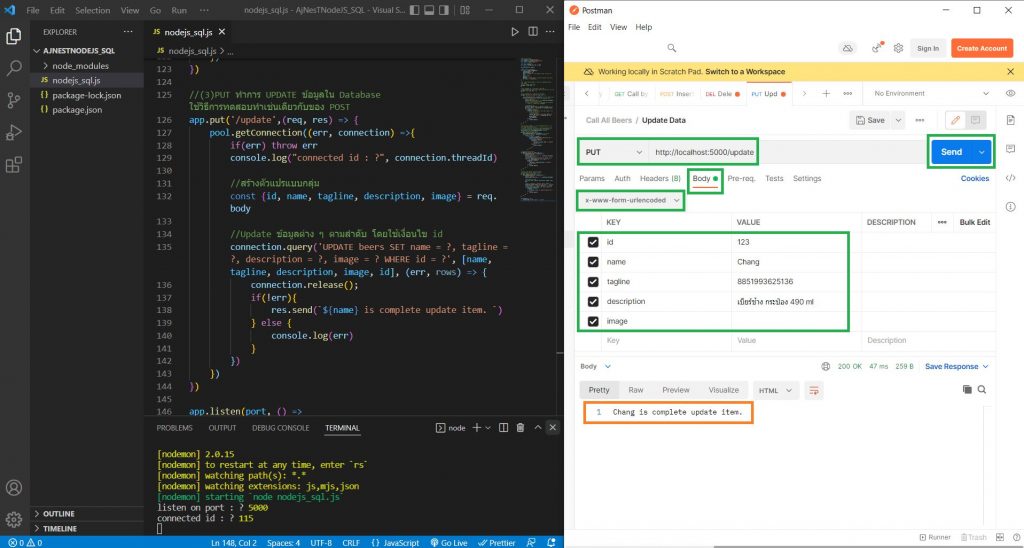
Task: Click the Switch to a Workspace link
Action: 745,71
